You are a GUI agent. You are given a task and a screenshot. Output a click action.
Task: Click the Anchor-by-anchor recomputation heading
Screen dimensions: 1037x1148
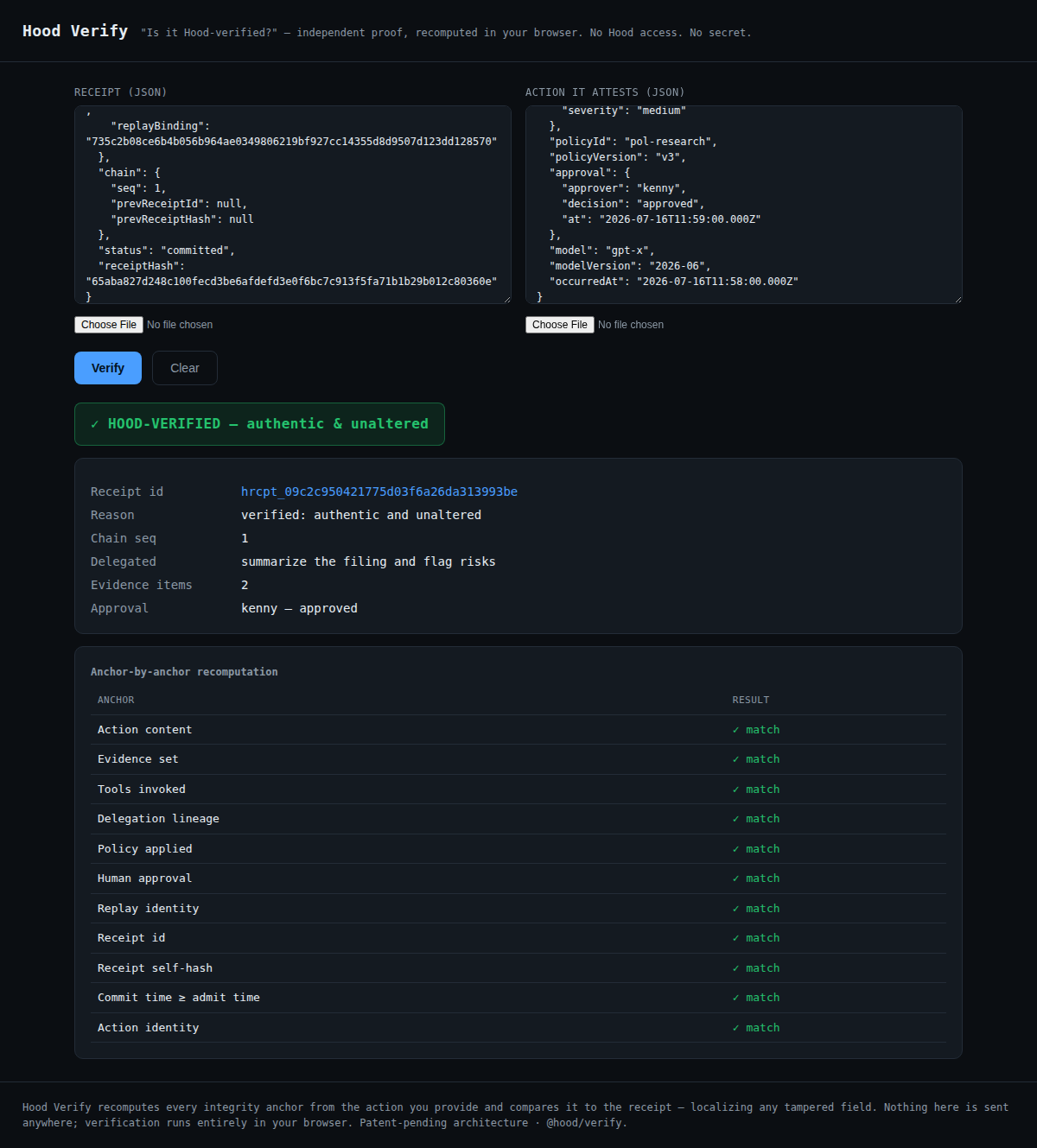(x=184, y=672)
